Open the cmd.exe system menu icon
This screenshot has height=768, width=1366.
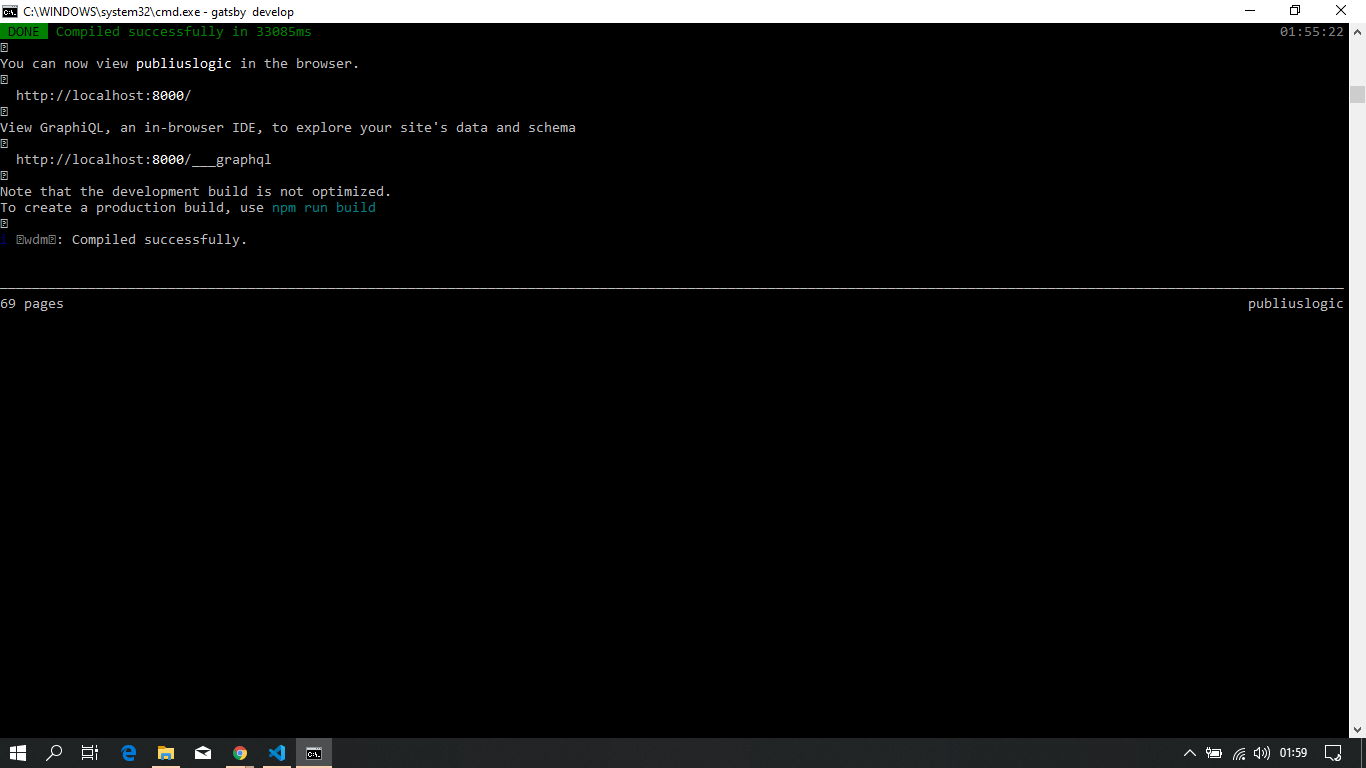point(11,11)
